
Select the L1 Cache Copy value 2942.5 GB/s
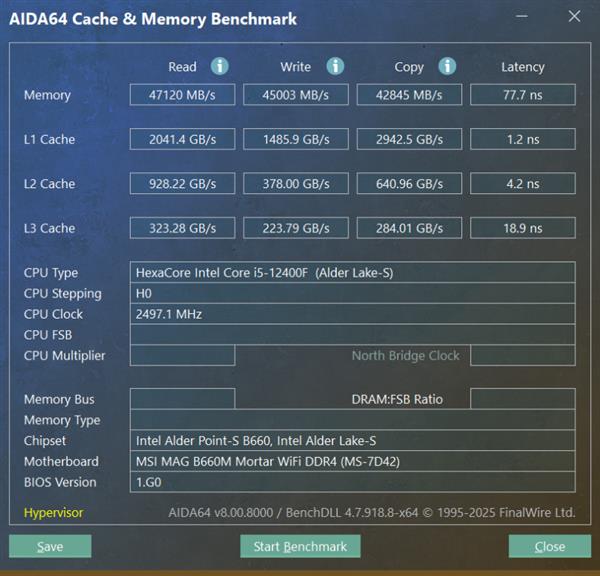coord(409,139)
